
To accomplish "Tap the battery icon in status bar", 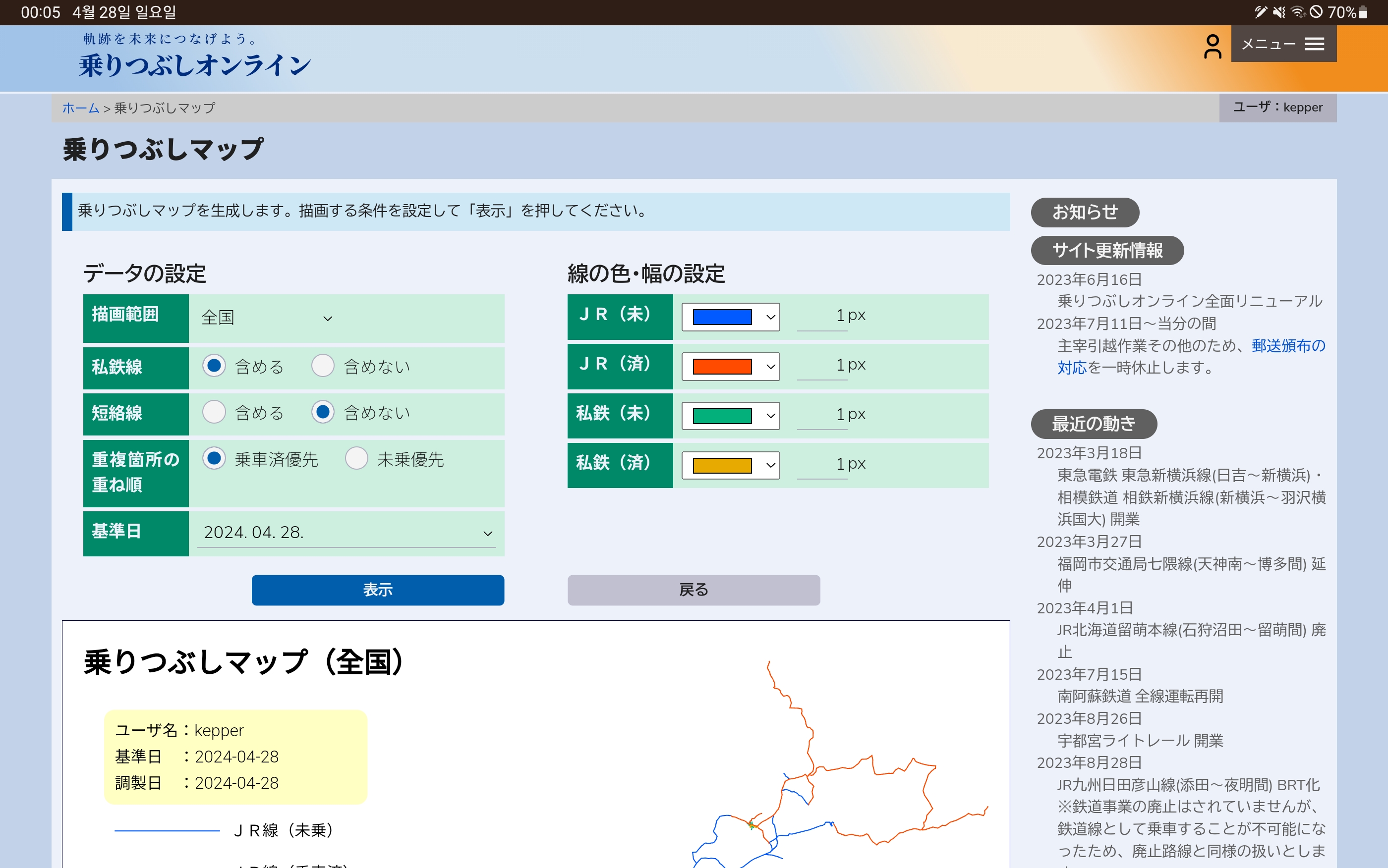I will 1363,12.
